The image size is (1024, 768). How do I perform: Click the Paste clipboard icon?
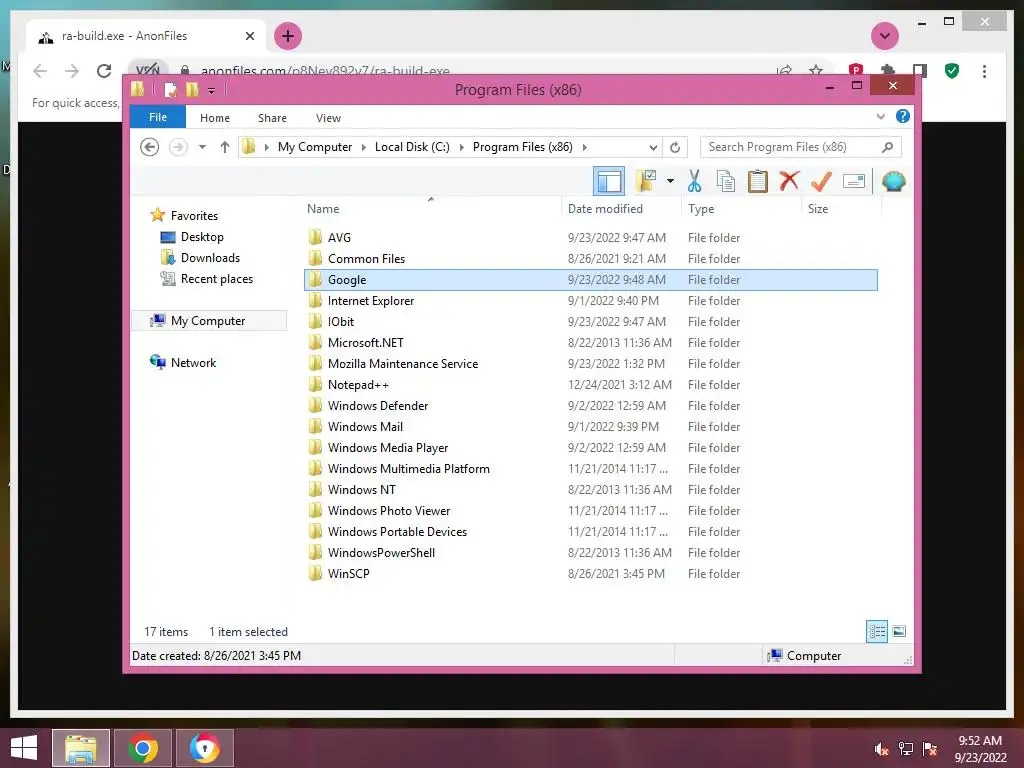click(x=758, y=181)
